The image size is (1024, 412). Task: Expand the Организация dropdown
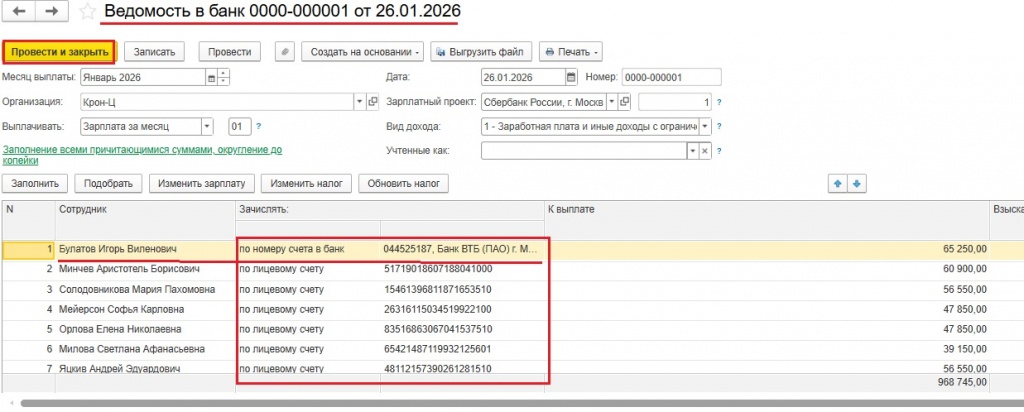point(359,101)
